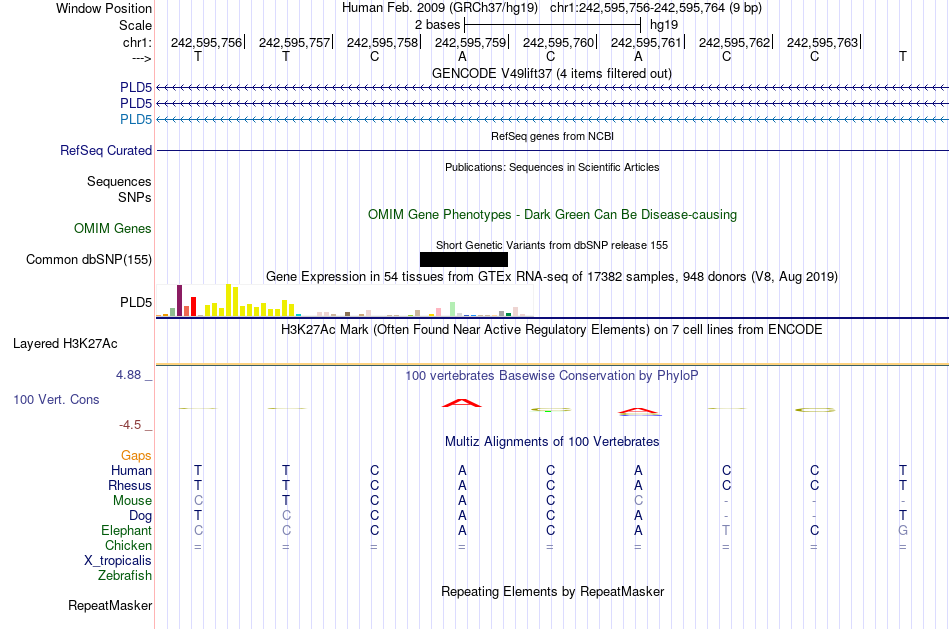Select the Dog species label
Viewport: 950px width, 629px height.
coord(141,516)
